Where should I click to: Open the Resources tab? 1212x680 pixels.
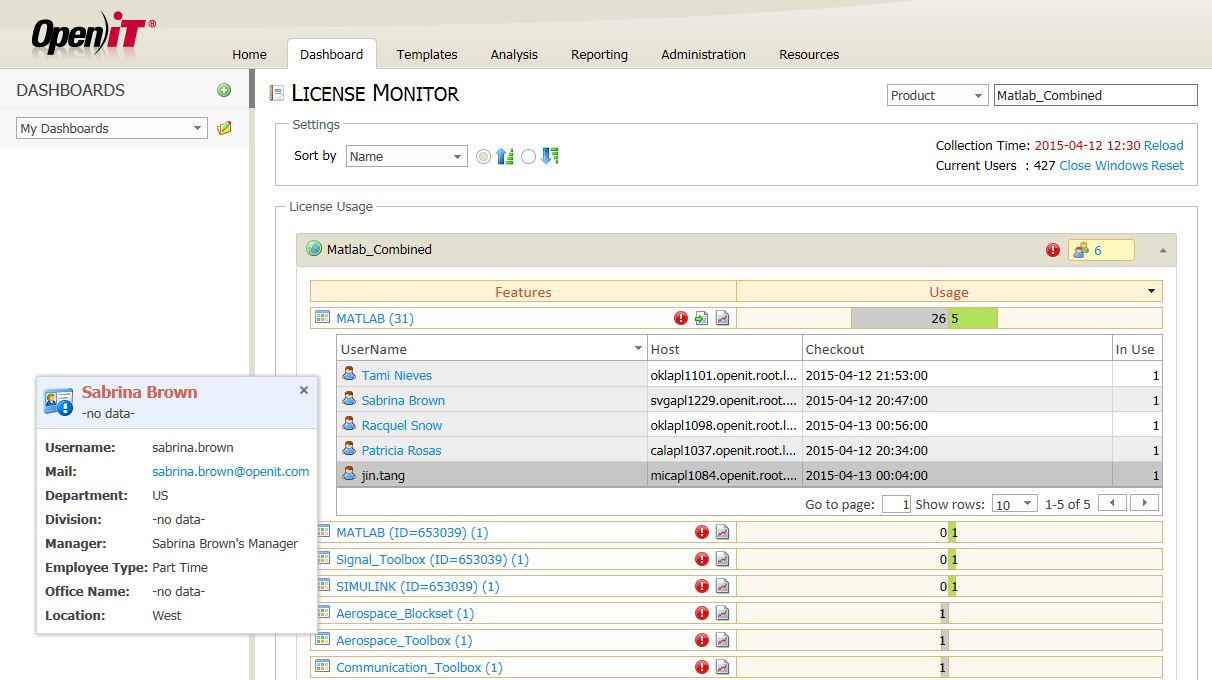tap(809, 54)
